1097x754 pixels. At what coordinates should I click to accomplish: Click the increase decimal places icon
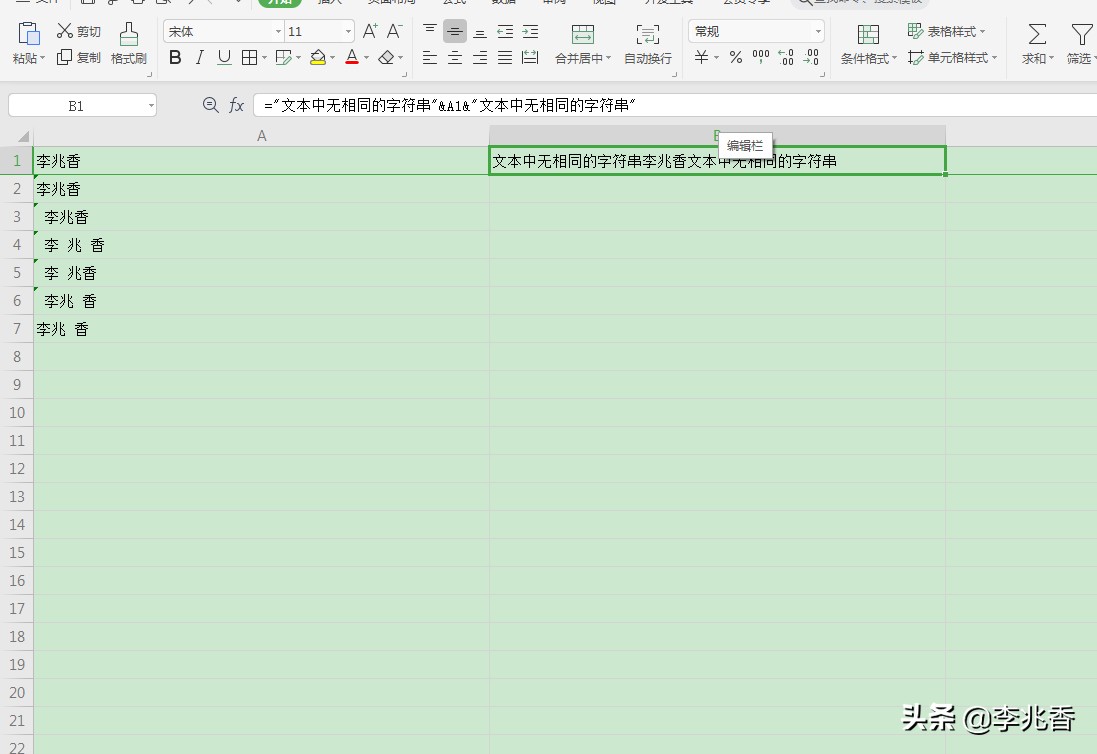[x=786, y=57]
